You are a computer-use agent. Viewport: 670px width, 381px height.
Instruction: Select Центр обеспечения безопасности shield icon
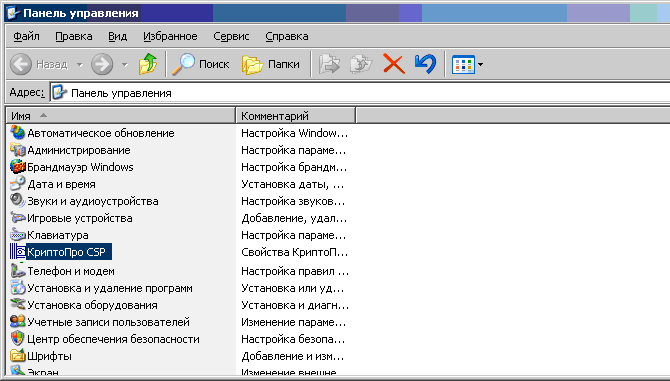(x=18, y=339)
